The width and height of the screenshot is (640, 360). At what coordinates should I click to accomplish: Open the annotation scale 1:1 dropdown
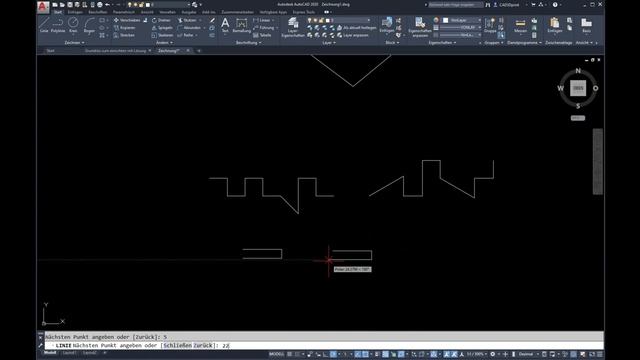pos(476,354)
